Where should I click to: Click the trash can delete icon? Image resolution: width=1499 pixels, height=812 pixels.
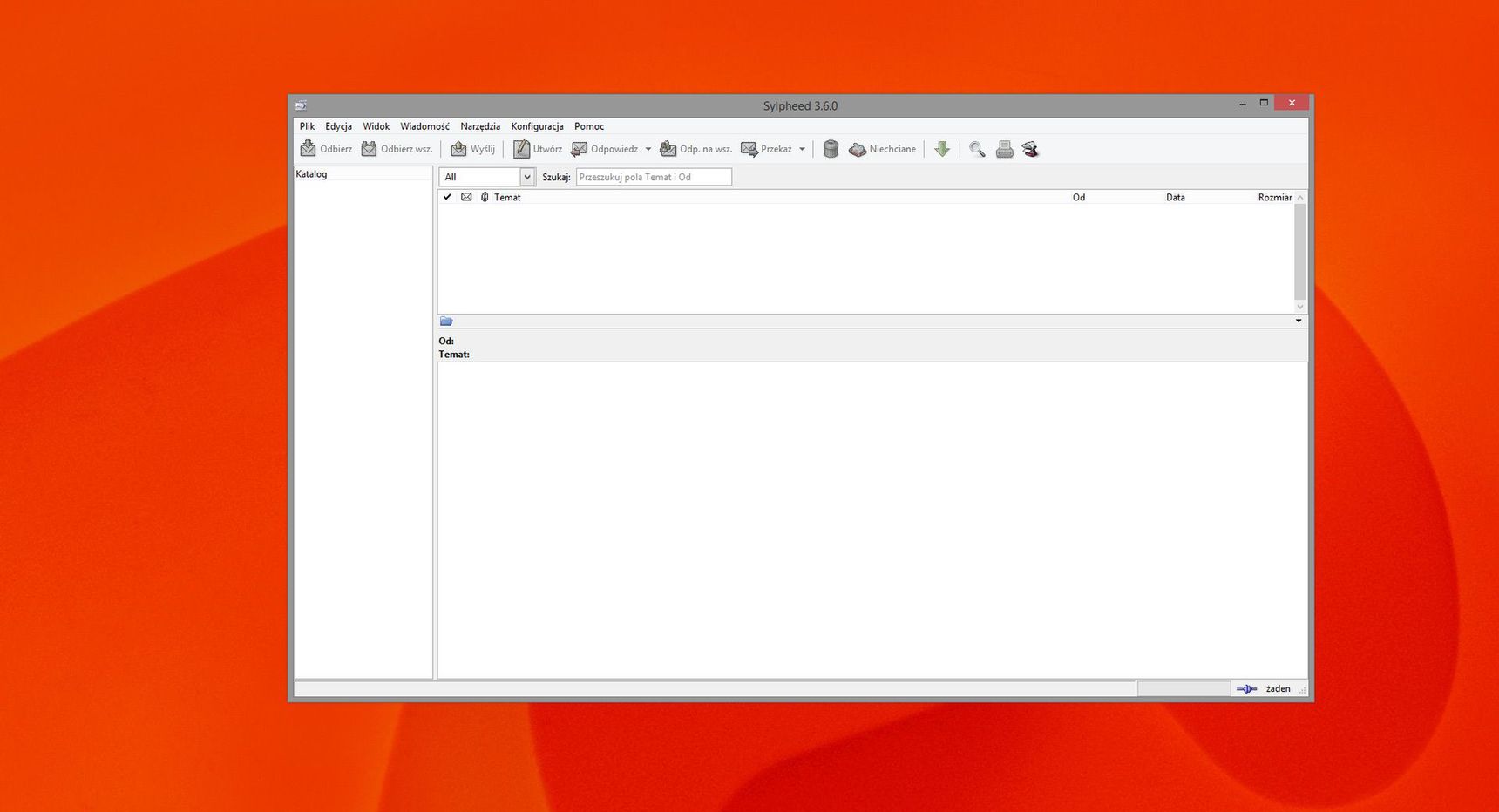[x=831, y=149]
